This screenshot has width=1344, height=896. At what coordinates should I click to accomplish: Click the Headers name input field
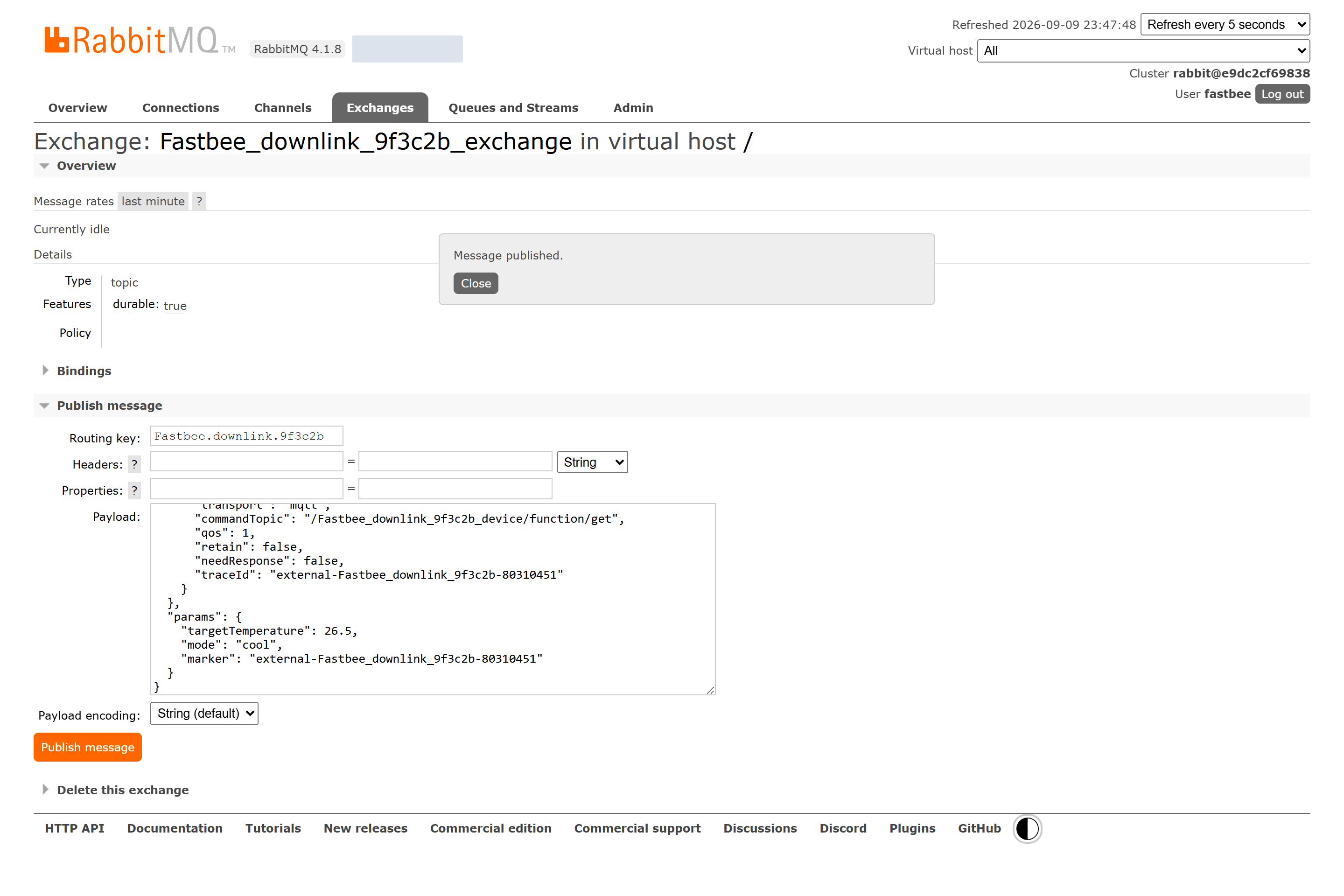tap(247, 461)
